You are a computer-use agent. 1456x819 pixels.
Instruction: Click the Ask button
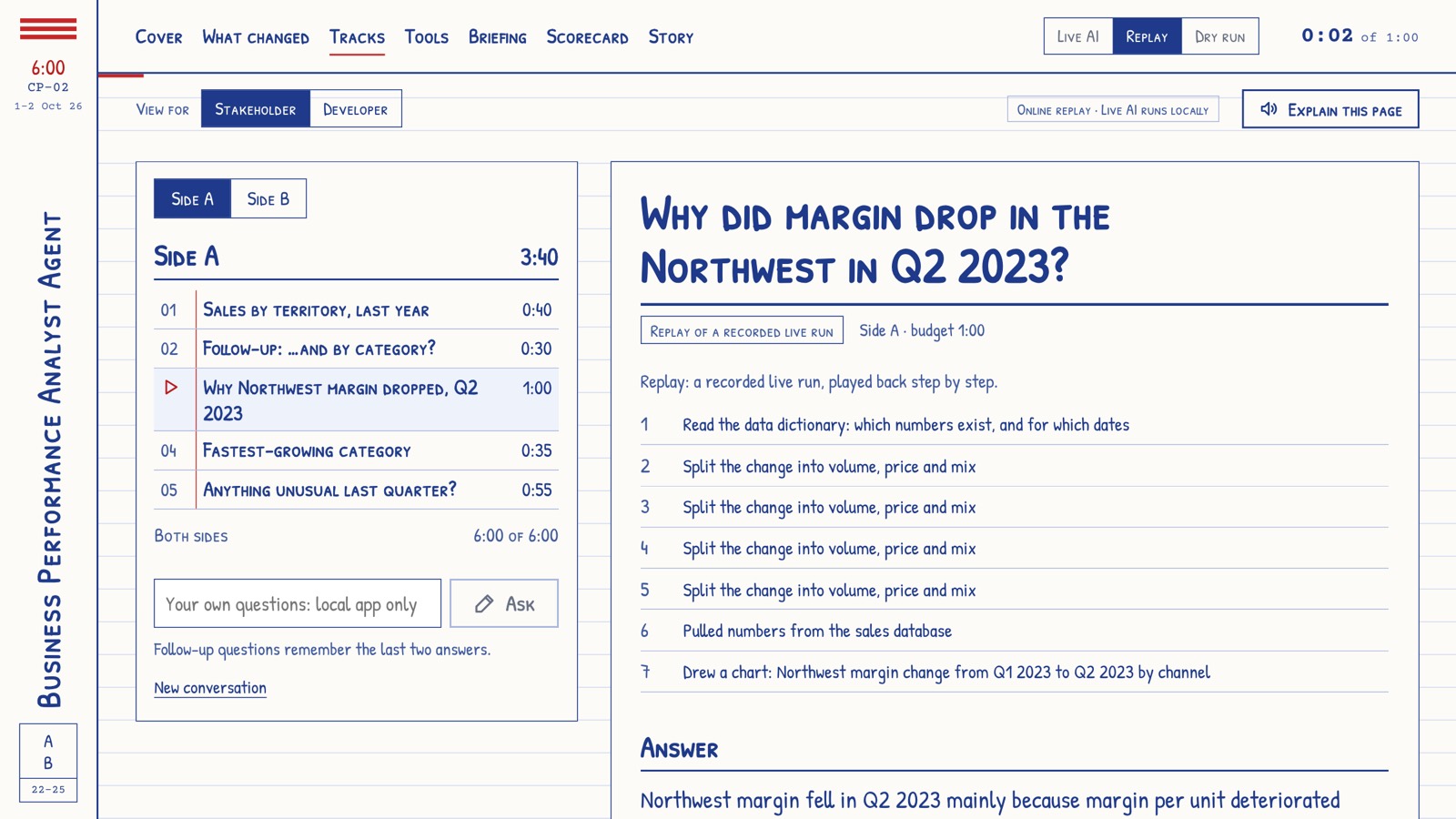pos(504,603)
